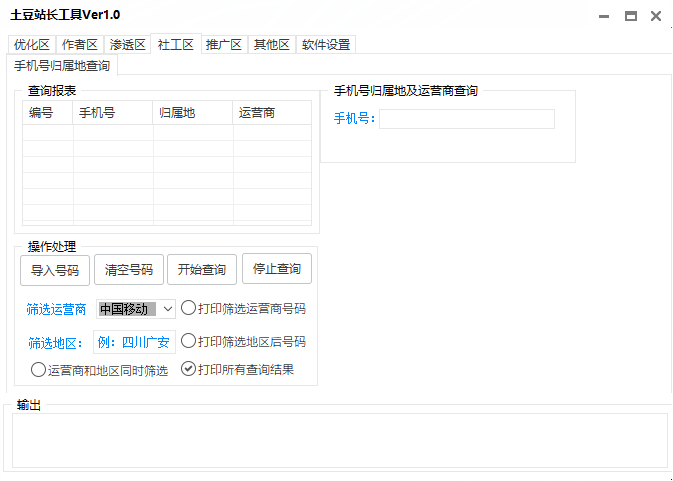Click the 导入号码 button

click(55, 270)
